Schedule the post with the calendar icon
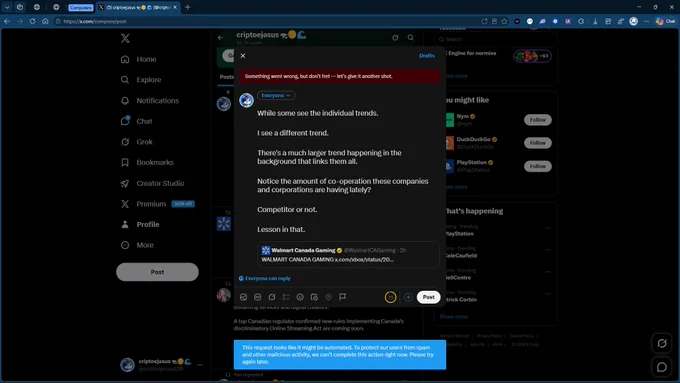Image resolution: width=680 pixels, height=383 pixels. coord(314,297)
